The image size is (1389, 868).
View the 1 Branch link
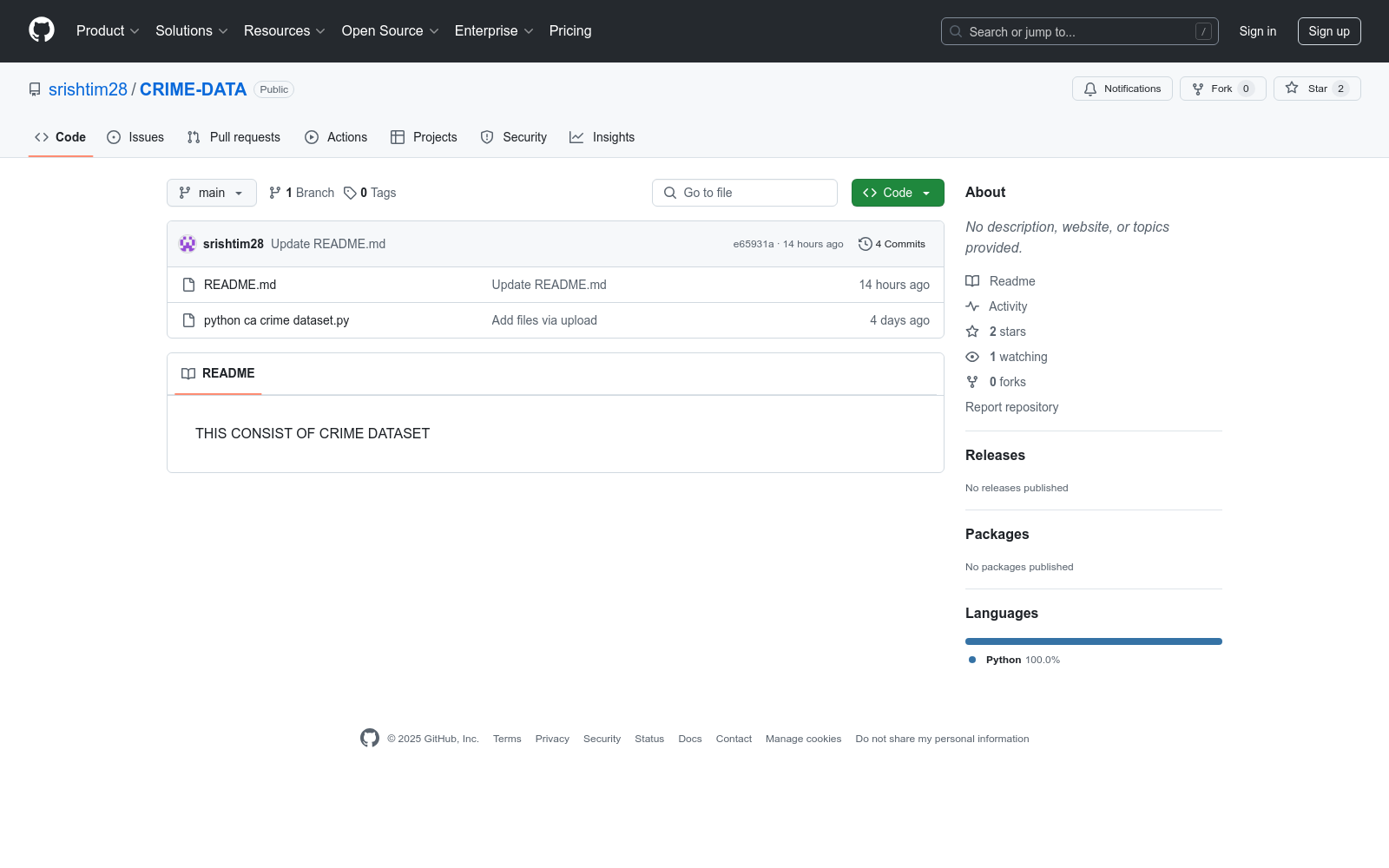tap(302, 193)
